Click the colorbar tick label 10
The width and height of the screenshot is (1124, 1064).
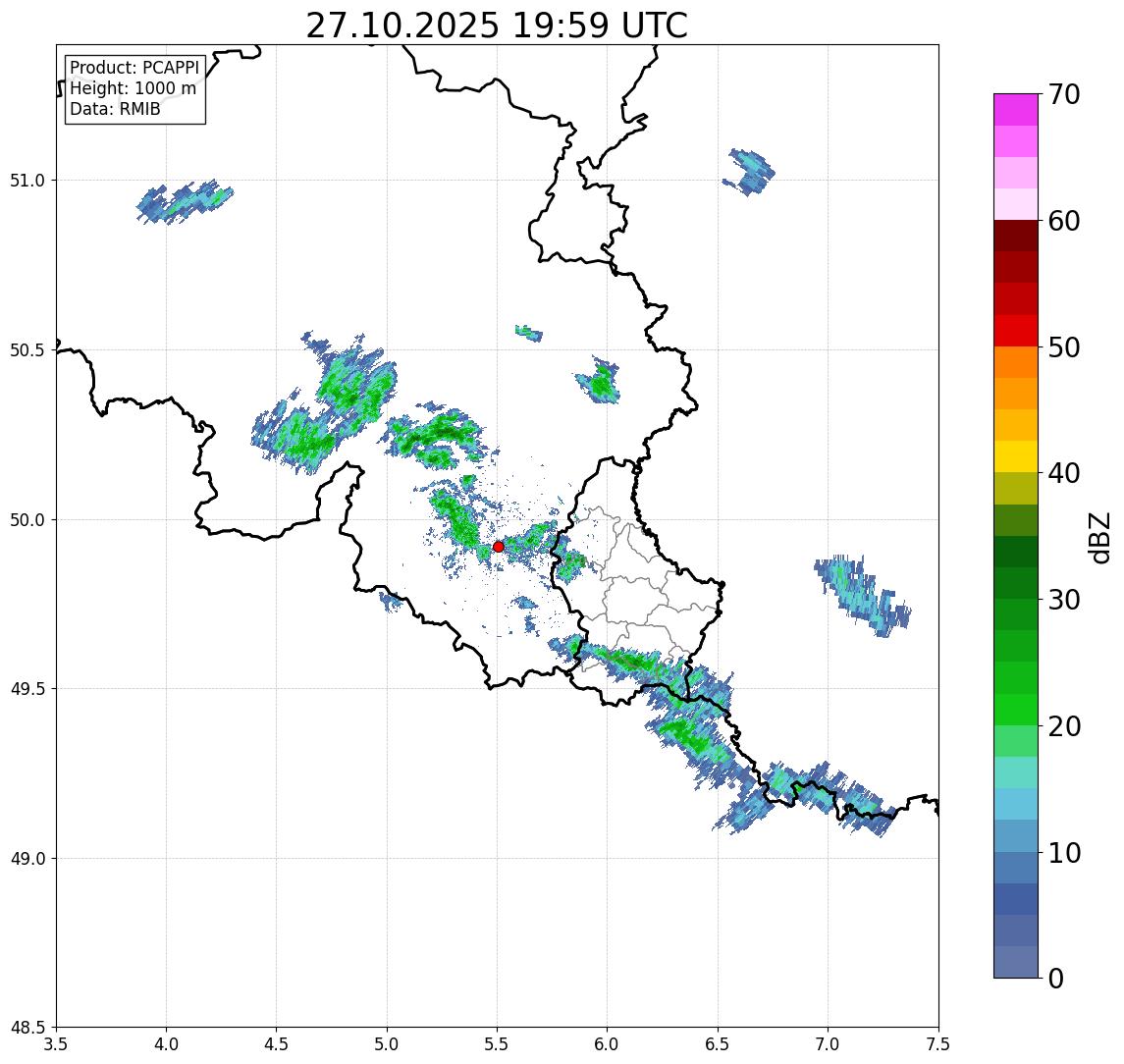click(x=1064, y=852)
